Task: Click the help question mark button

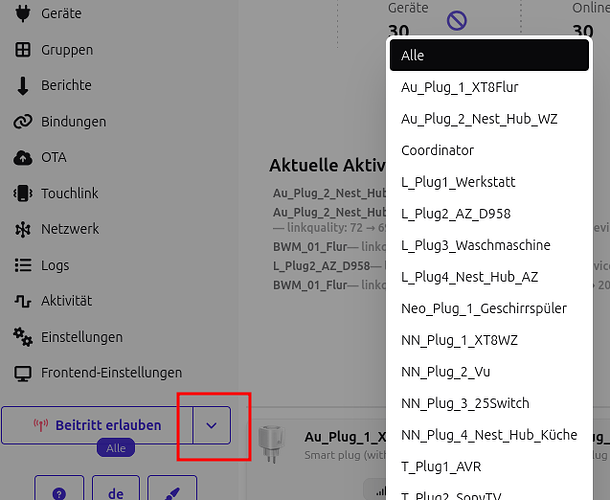Action: 59,491
